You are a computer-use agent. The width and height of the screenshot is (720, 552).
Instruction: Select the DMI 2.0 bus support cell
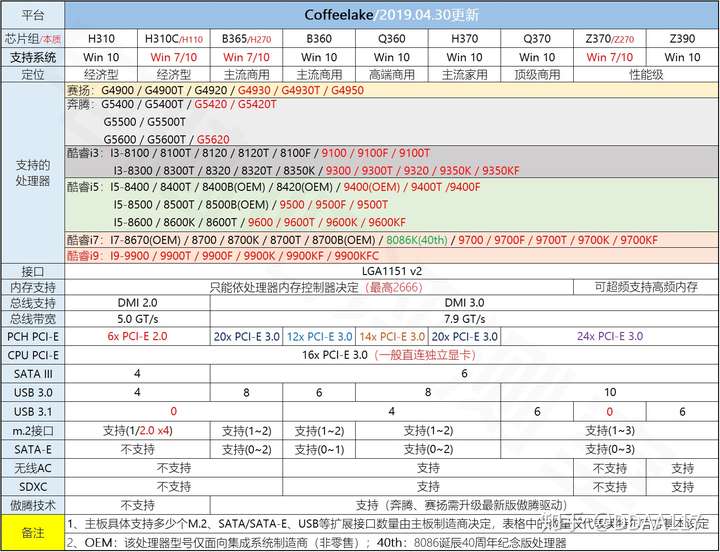click(137, 303)
